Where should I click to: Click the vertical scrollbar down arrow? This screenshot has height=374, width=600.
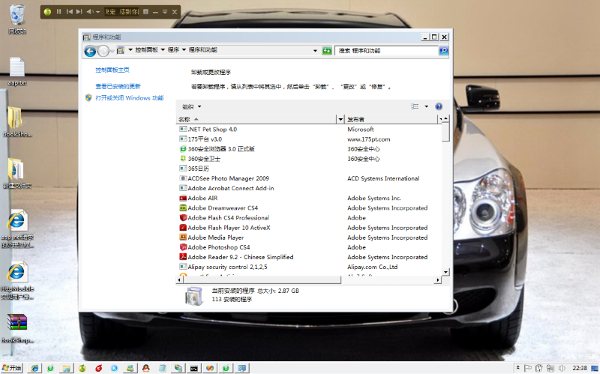click(x=445, y=272)
